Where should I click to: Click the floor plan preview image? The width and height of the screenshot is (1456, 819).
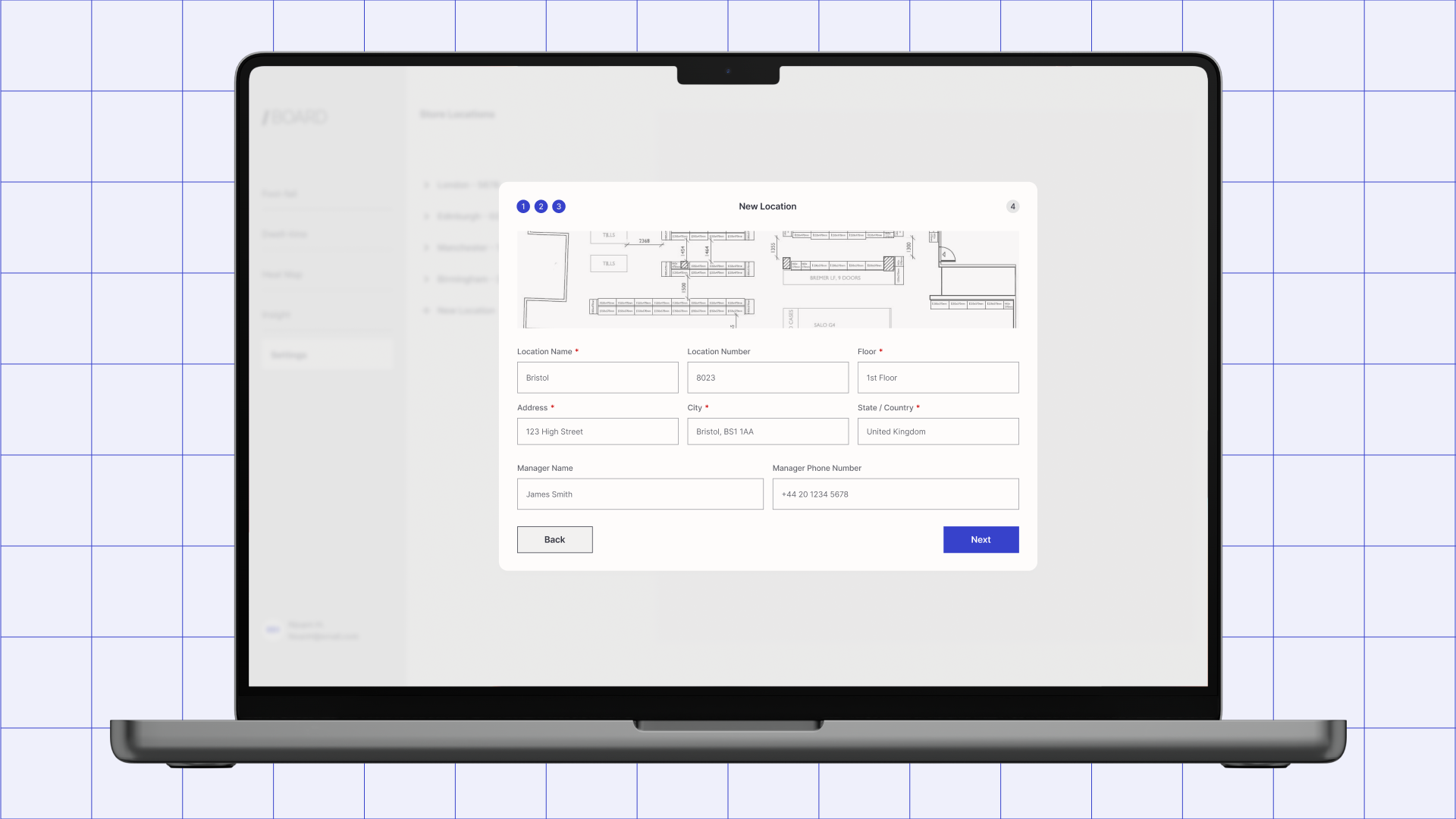[x=767, y=279]
